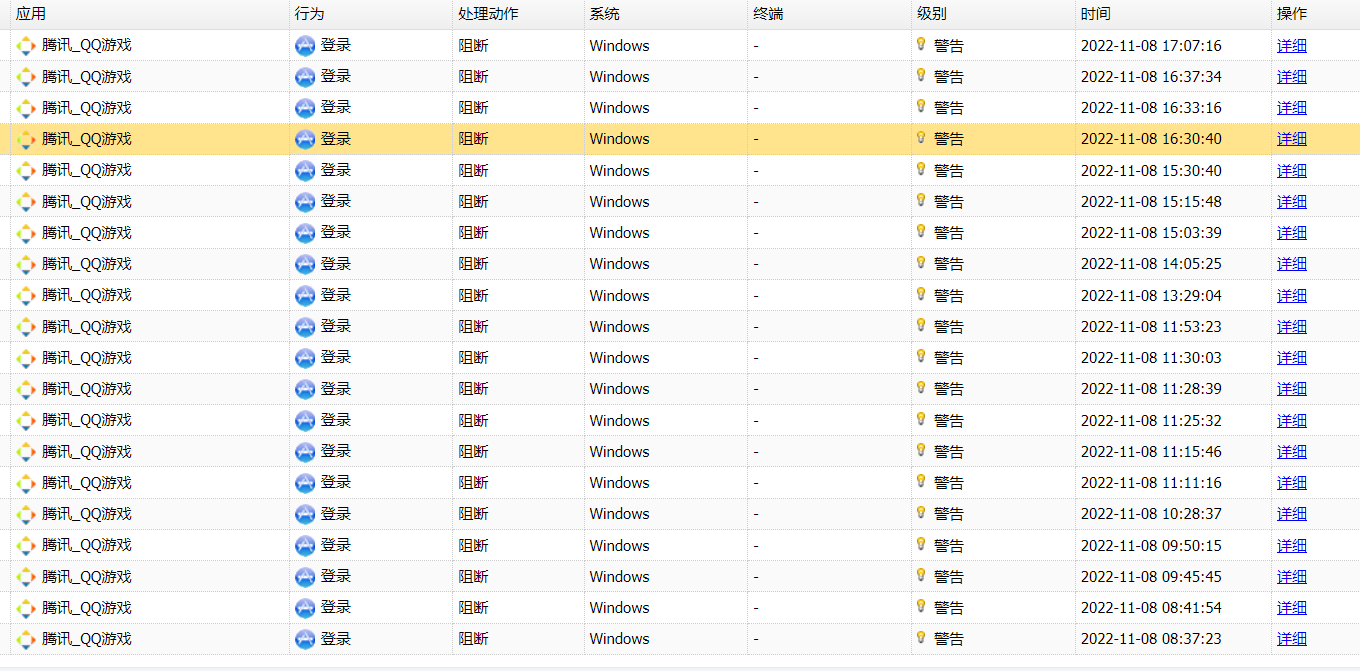
Task: Click QQ游戏 app icon in 16:37:34 row
Action: 26,77
